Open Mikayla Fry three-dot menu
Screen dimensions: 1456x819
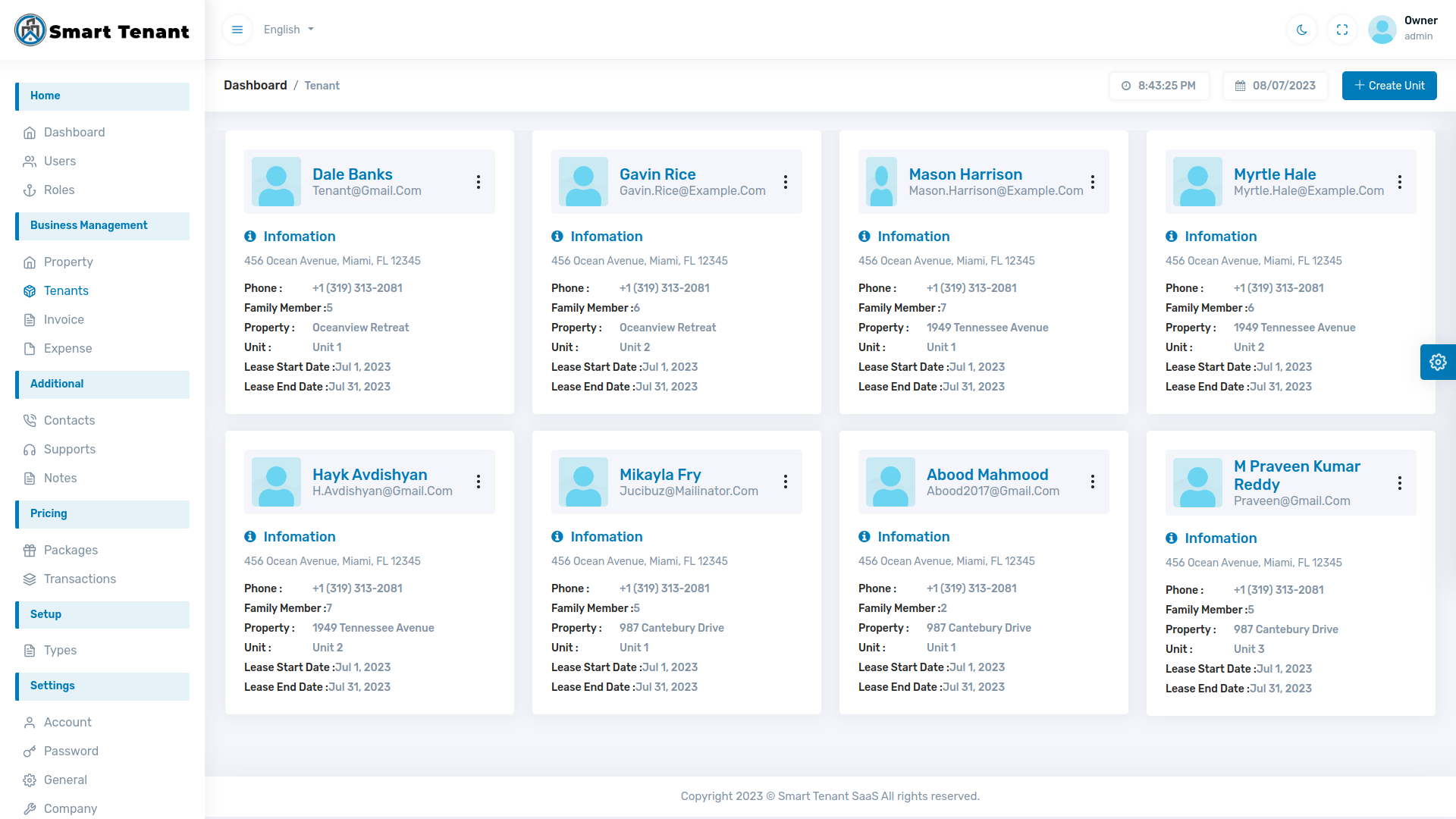(786, 482)
